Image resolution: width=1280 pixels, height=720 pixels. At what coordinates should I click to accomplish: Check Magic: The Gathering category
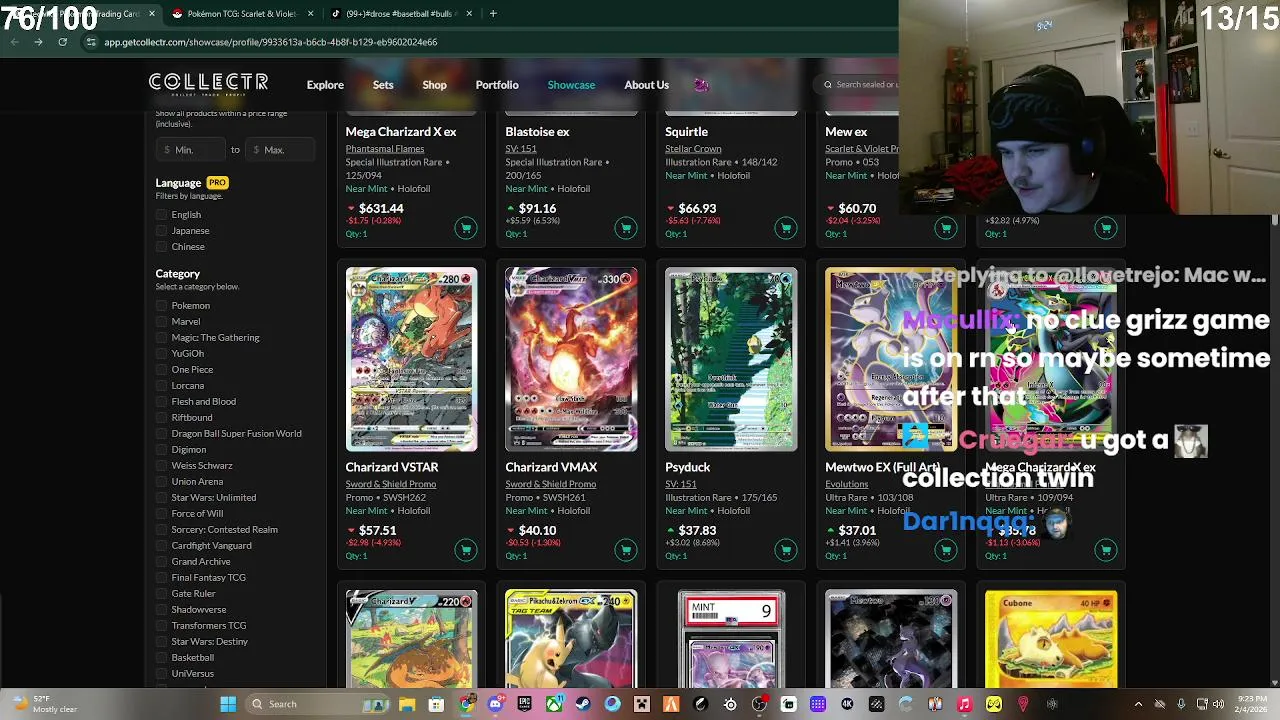[x=161, y=338]
